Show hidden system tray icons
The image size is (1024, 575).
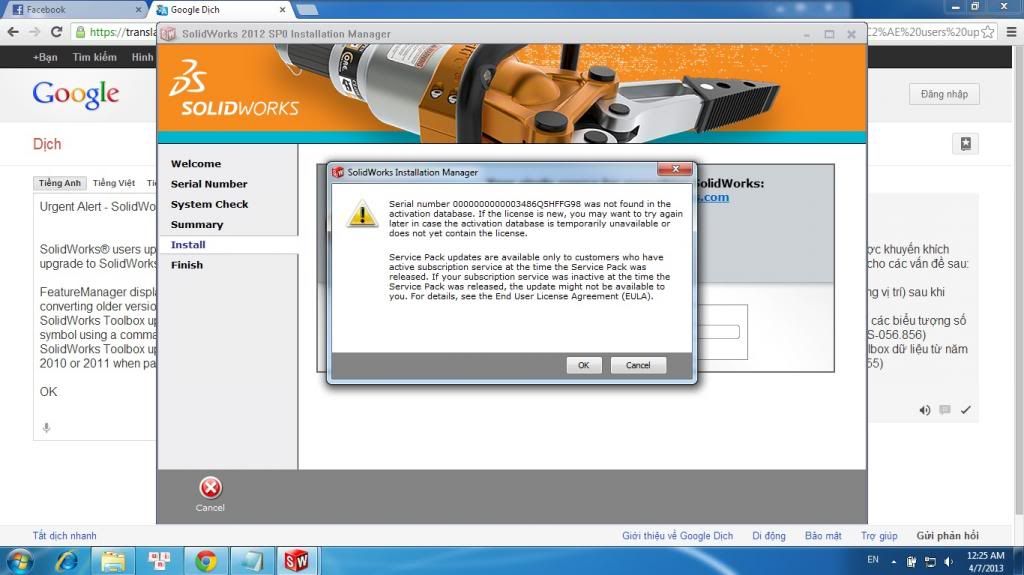pos(893,561)
